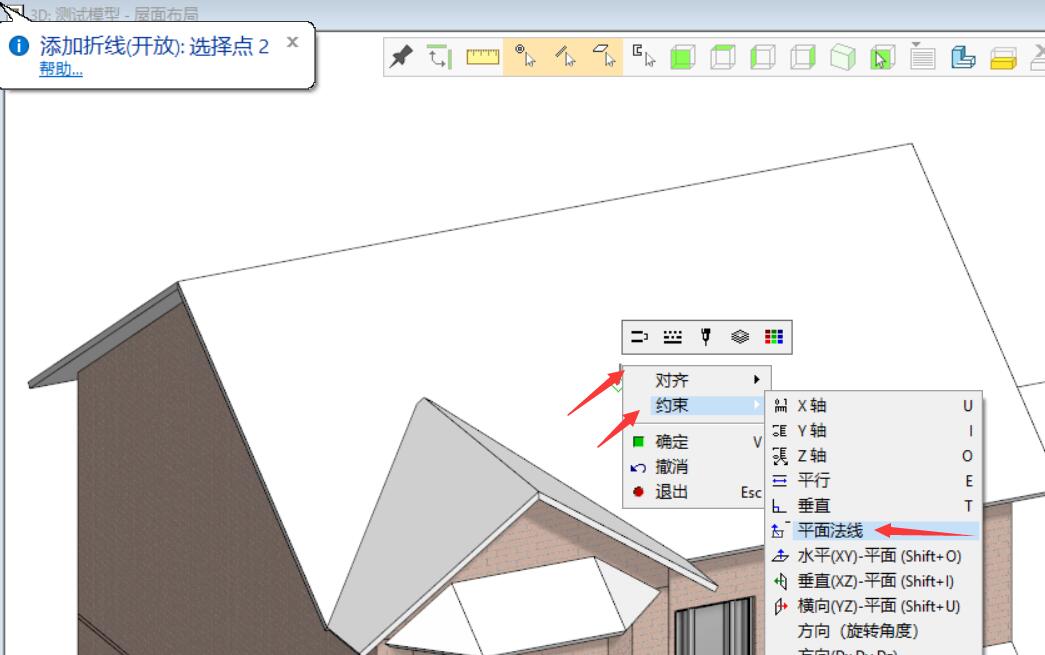Click the 添加折线(开放): 选择点 2 prompt text
The image size is (1045, 655).
155,46
